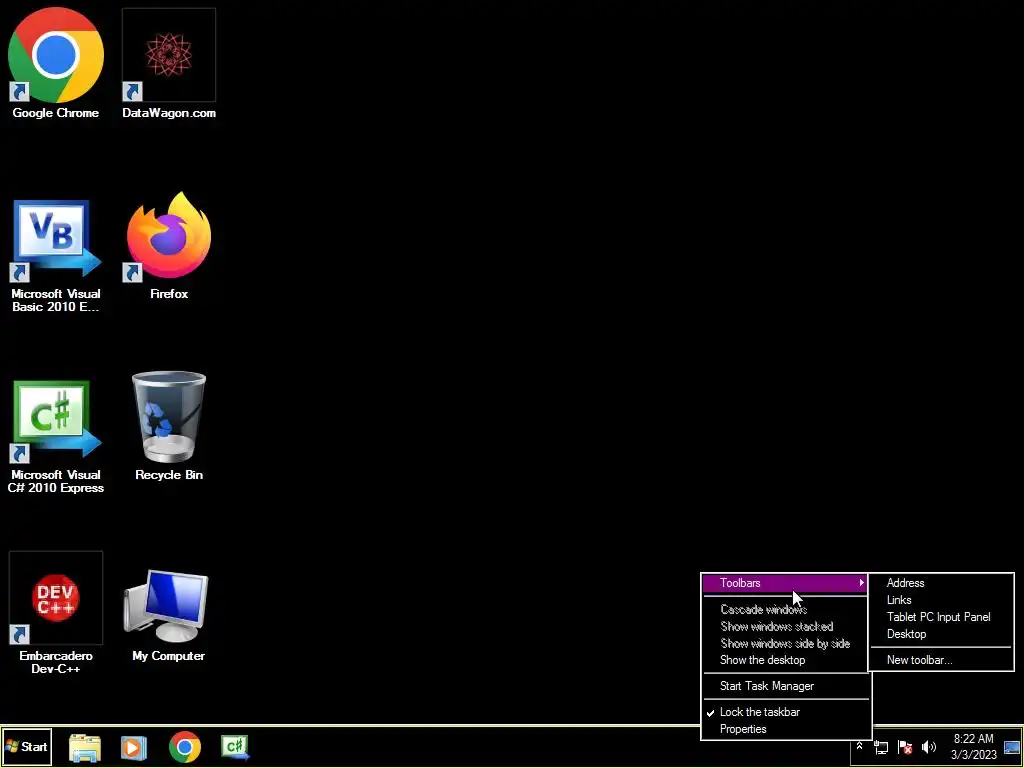Viewport: 1024px width, 768px height.
Task: Click the Start button
Action: point(26,746)
